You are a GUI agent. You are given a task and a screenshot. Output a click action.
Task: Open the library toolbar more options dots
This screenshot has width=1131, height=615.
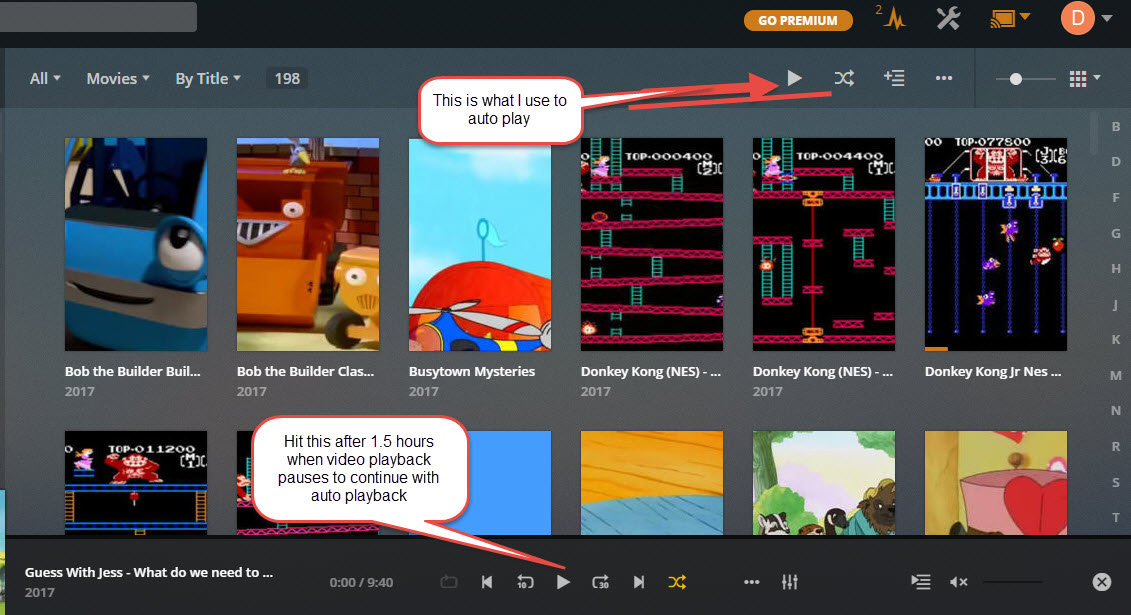coord(943,78)
